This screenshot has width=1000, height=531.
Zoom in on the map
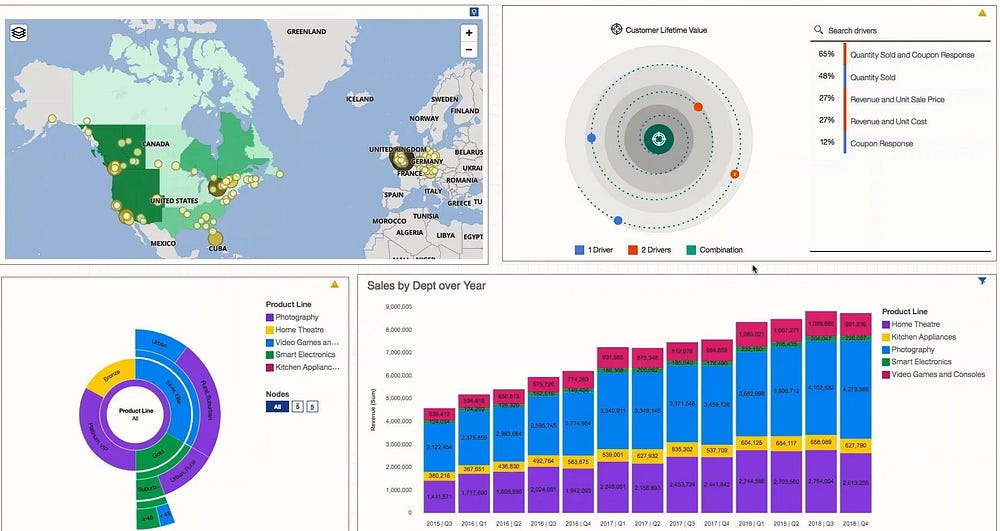[x=469, y=33]
